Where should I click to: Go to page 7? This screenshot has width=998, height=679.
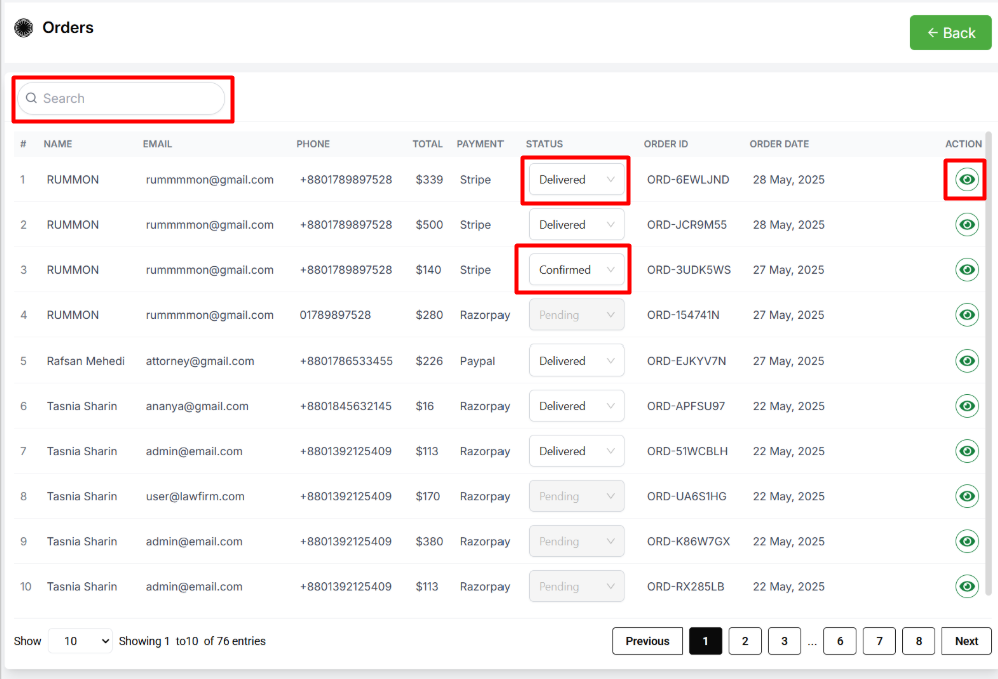pos(879,641)
